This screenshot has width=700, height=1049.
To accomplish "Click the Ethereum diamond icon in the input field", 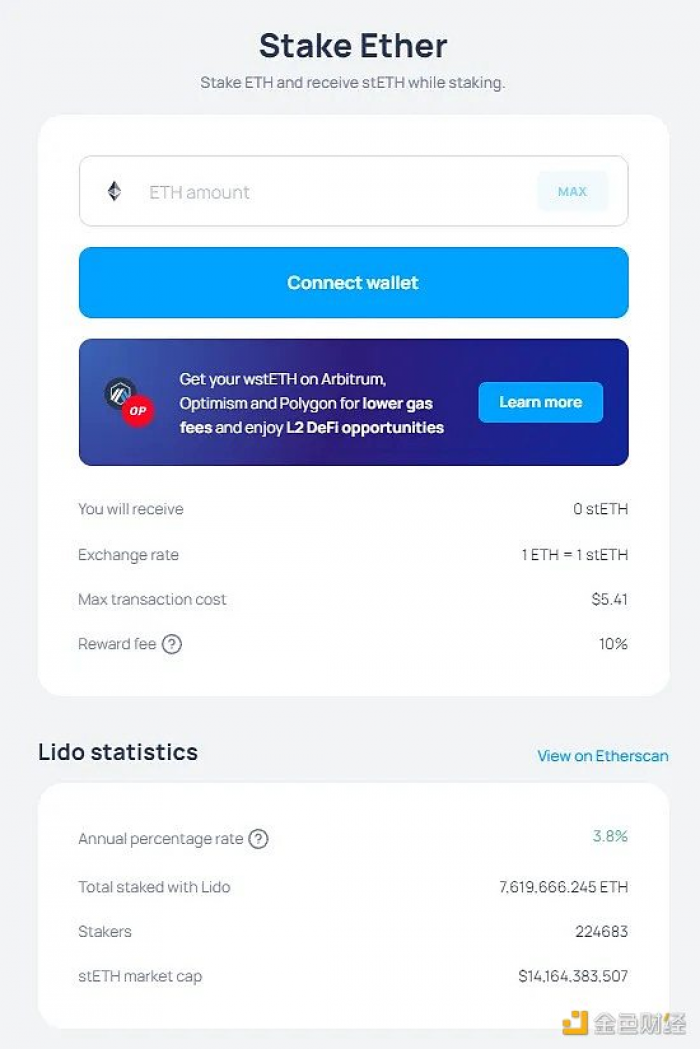I will [114, 191].
